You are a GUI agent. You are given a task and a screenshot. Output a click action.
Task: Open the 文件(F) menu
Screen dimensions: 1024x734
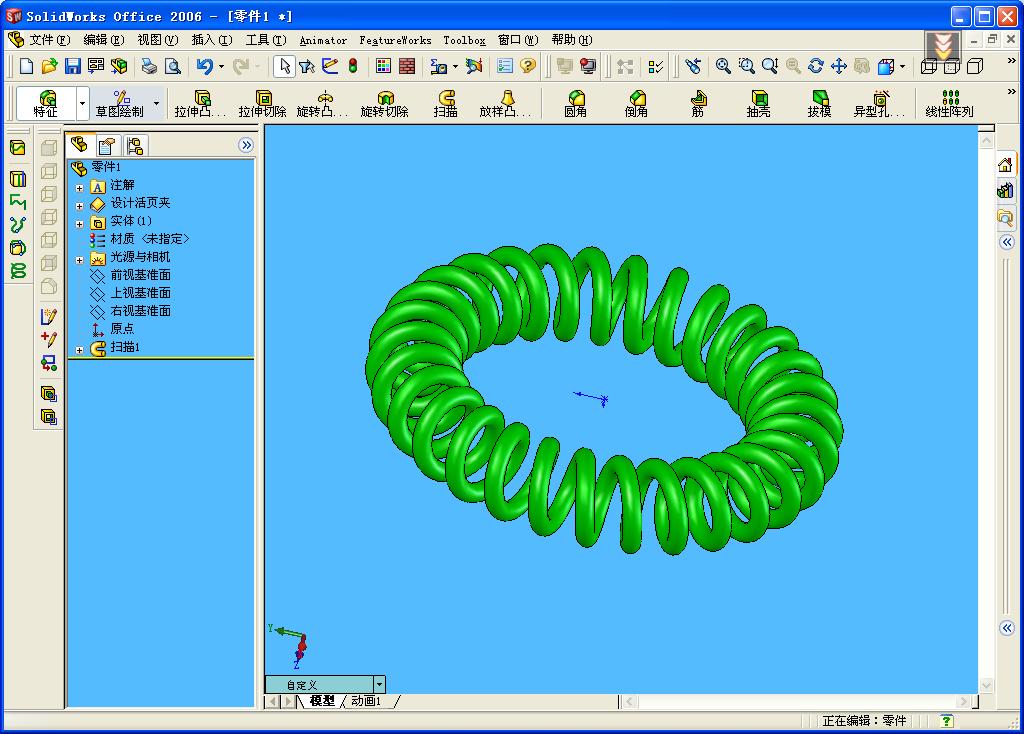click(50, 40)
